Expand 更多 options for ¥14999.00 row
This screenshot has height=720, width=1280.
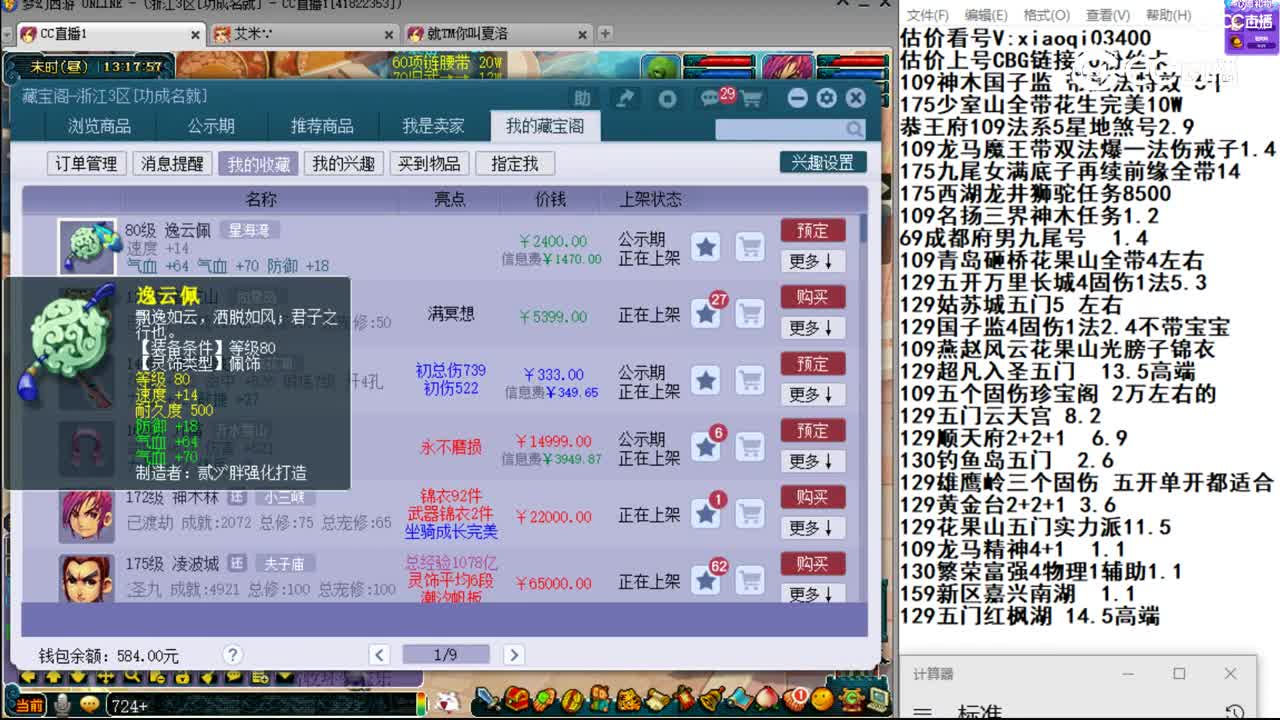click(812, 461)
